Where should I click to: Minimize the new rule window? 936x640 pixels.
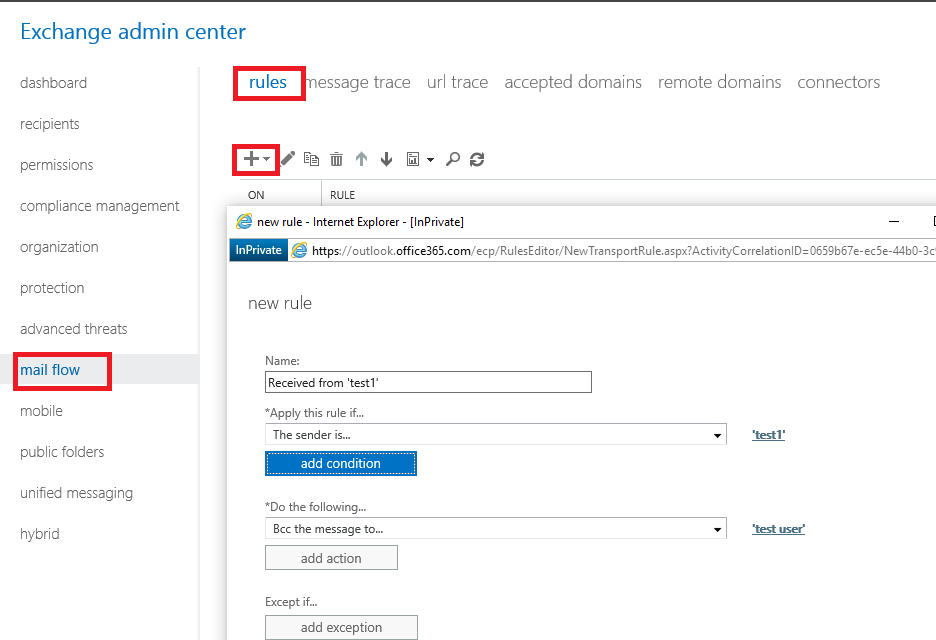tap(894, 221)
